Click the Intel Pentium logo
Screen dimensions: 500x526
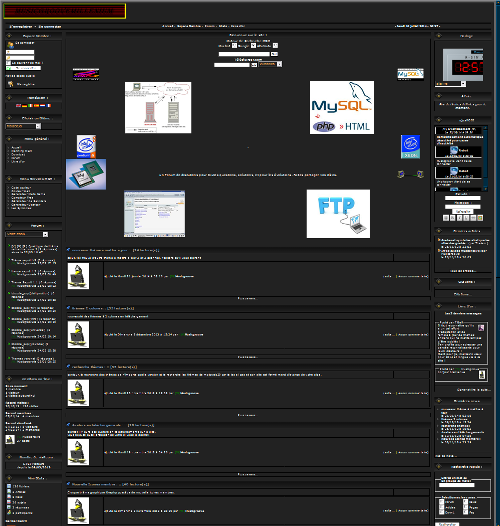click(x=86, y=147)
